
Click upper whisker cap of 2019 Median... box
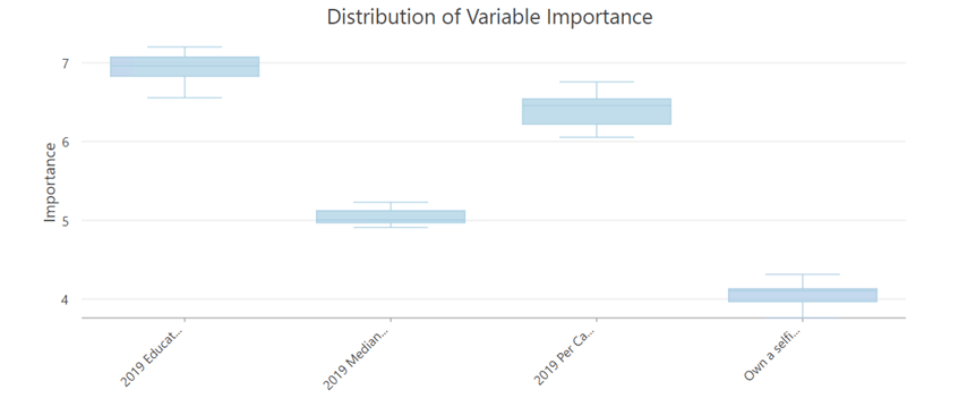[x=391, y=202]
